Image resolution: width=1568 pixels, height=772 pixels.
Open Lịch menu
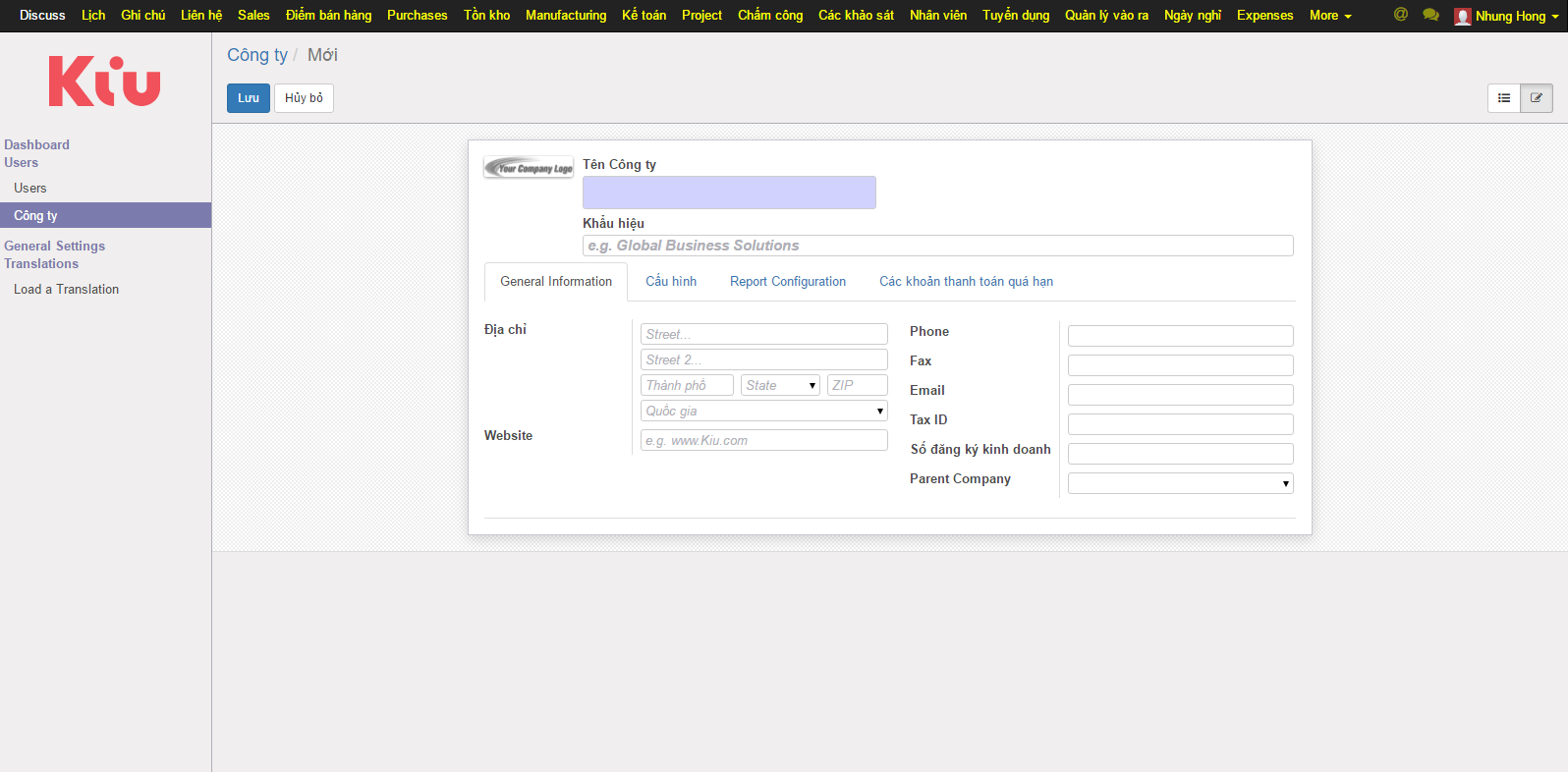(x=93, y=16)
